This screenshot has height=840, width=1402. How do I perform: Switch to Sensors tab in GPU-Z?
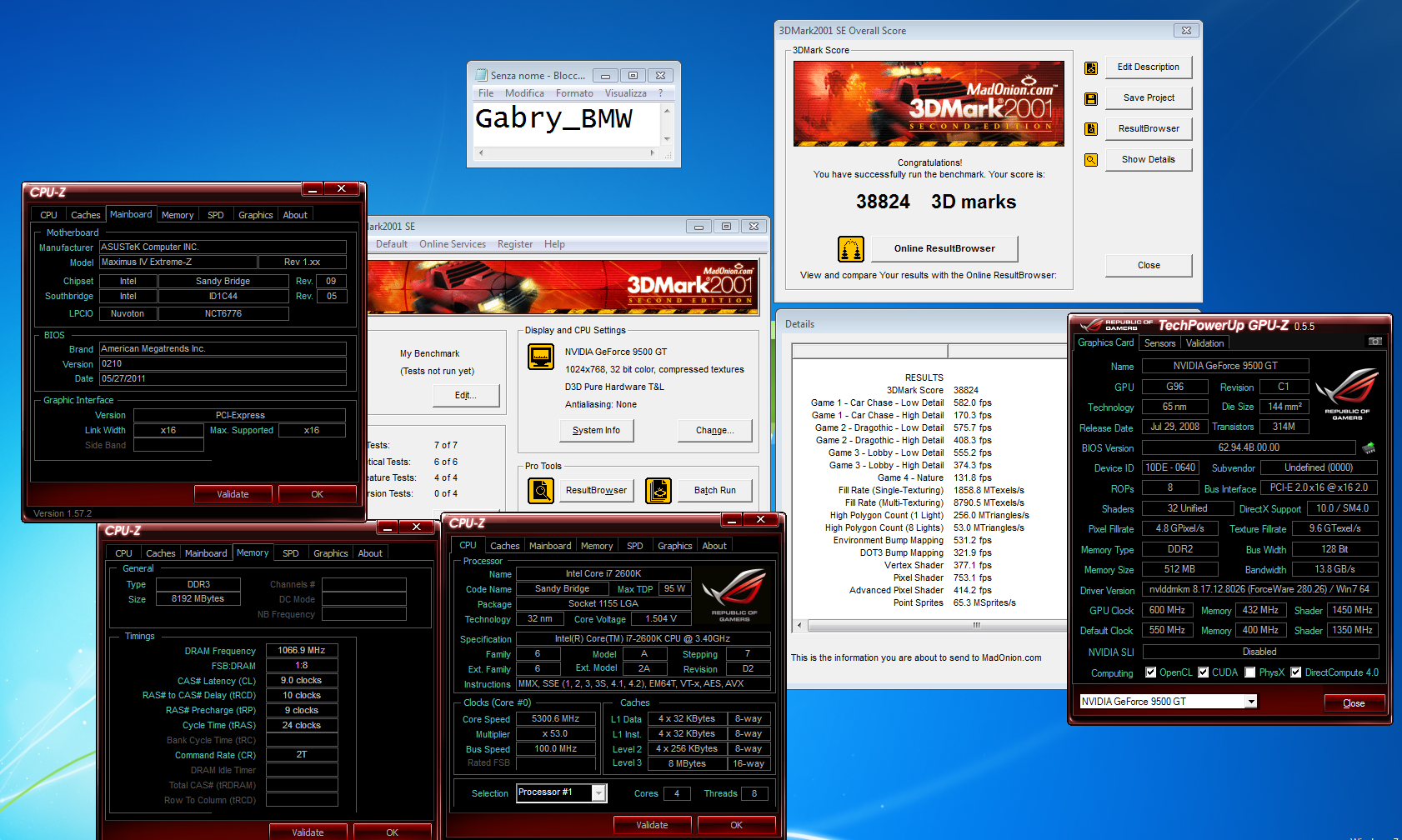click(x=1159, y=343)
